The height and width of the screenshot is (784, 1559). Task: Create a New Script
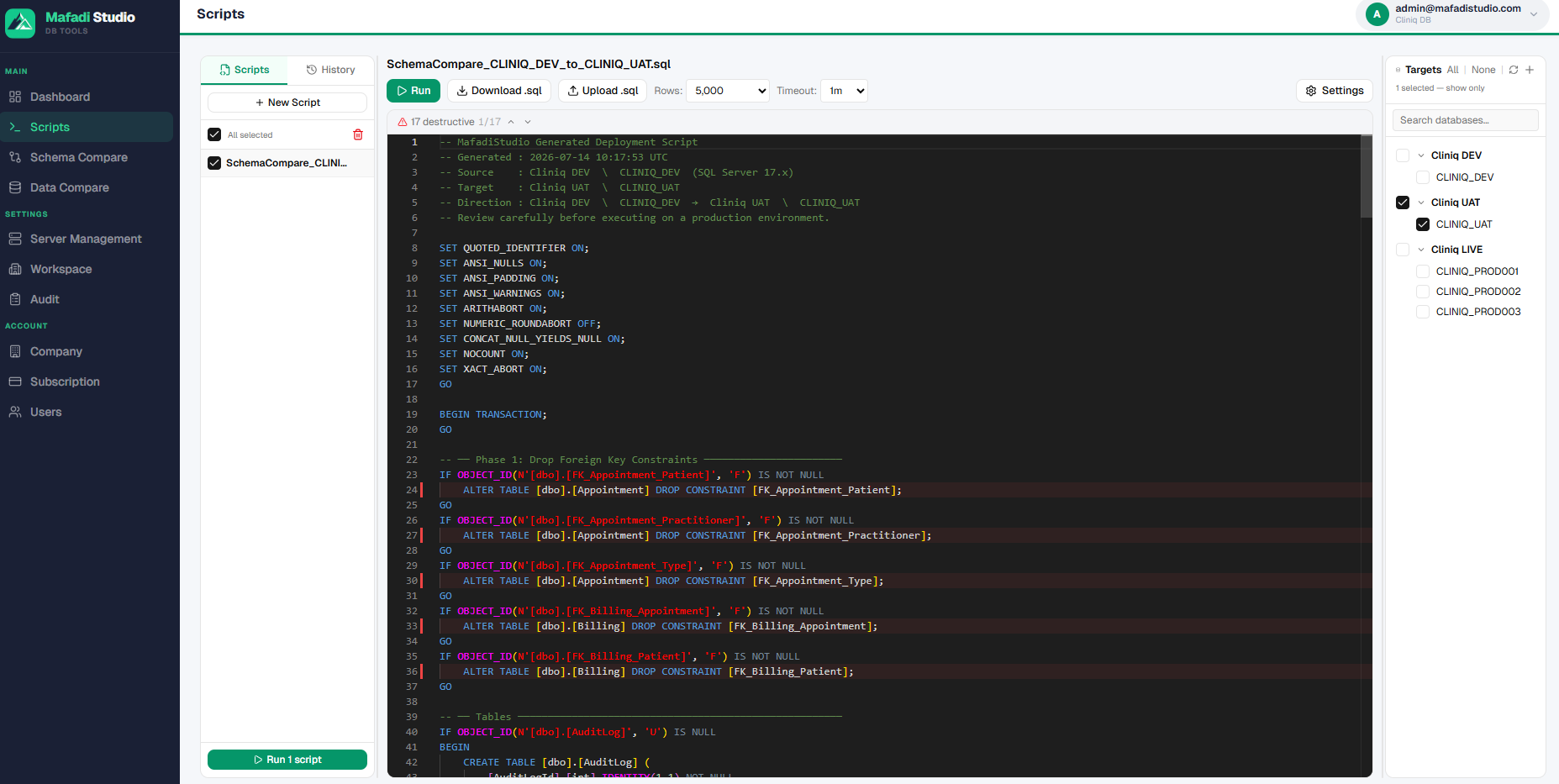click(x=287, y=103)
